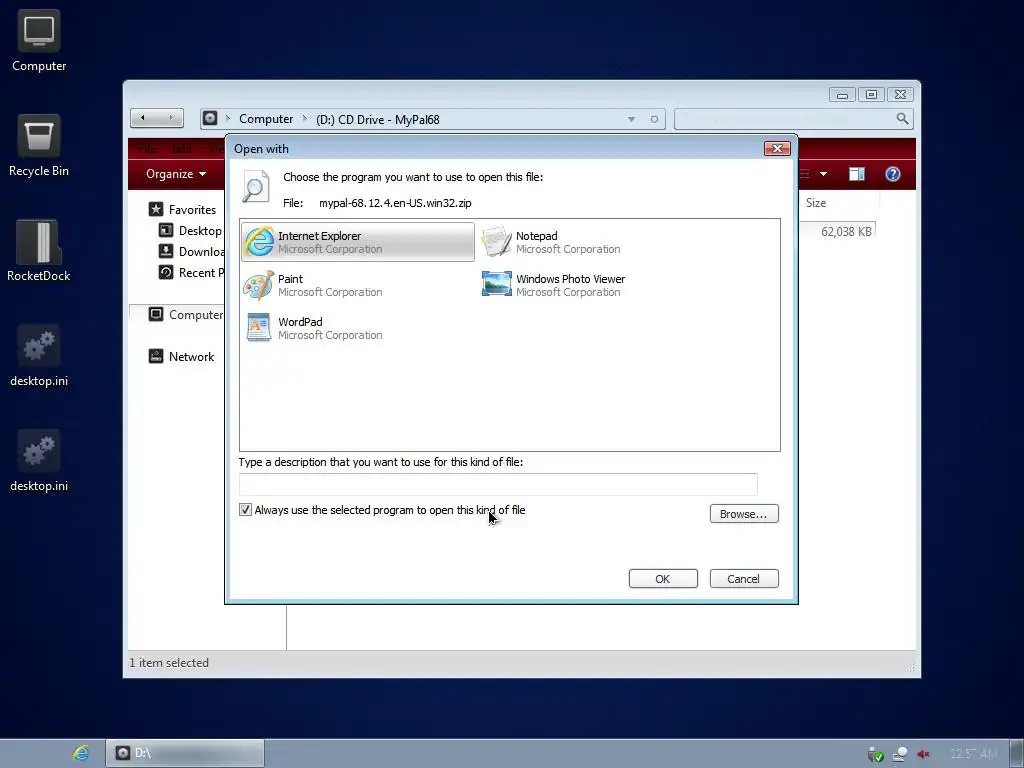Click the taskbar clock
This screenshot has width=1024, height=768.
tap(974, 754)
